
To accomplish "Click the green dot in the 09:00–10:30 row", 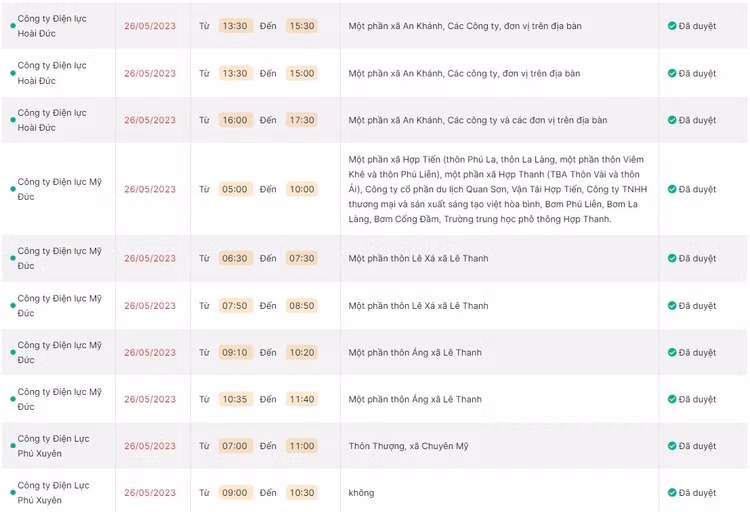I will tap(12, 493).
